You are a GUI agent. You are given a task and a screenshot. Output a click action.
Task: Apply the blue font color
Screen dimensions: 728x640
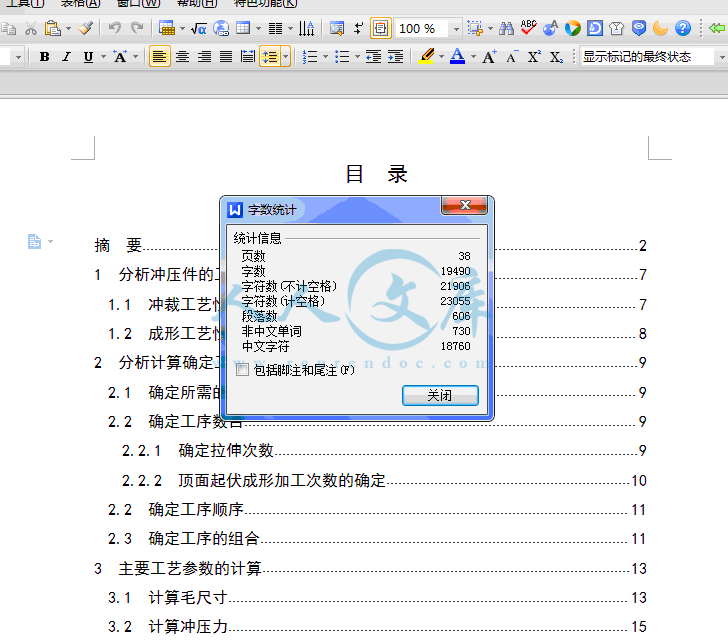click(458, 57)
